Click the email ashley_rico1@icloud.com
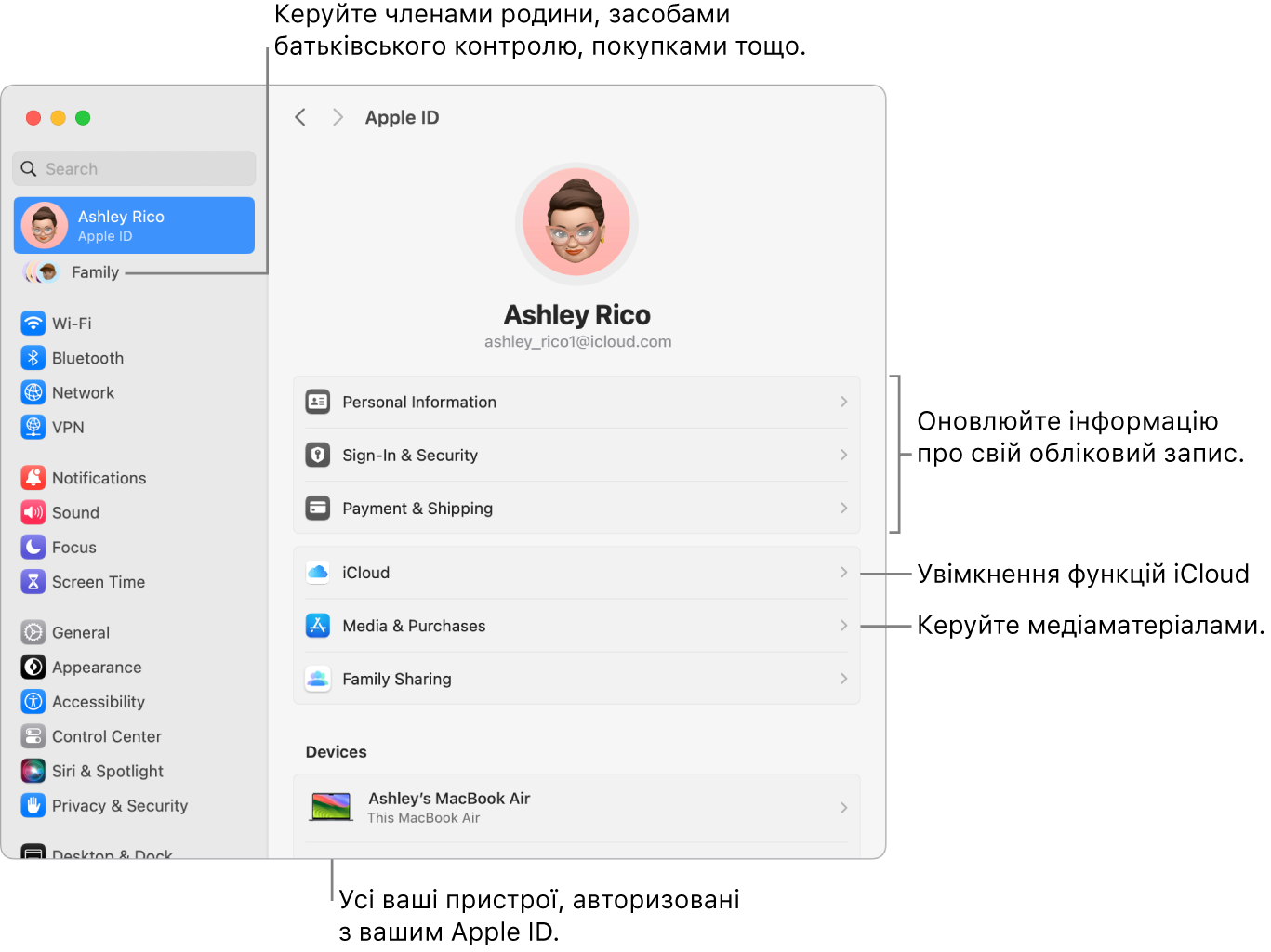 pos(577,342)
